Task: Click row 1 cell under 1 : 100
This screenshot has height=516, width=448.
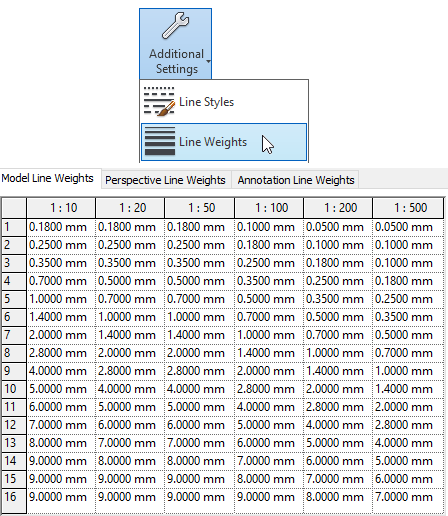Action: (x=269, y=227)
